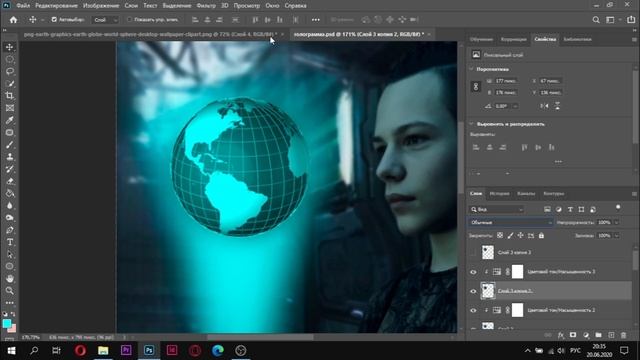640x360 pixels.
Task: Open the Файл menu
Action: (x=23, y=6)
